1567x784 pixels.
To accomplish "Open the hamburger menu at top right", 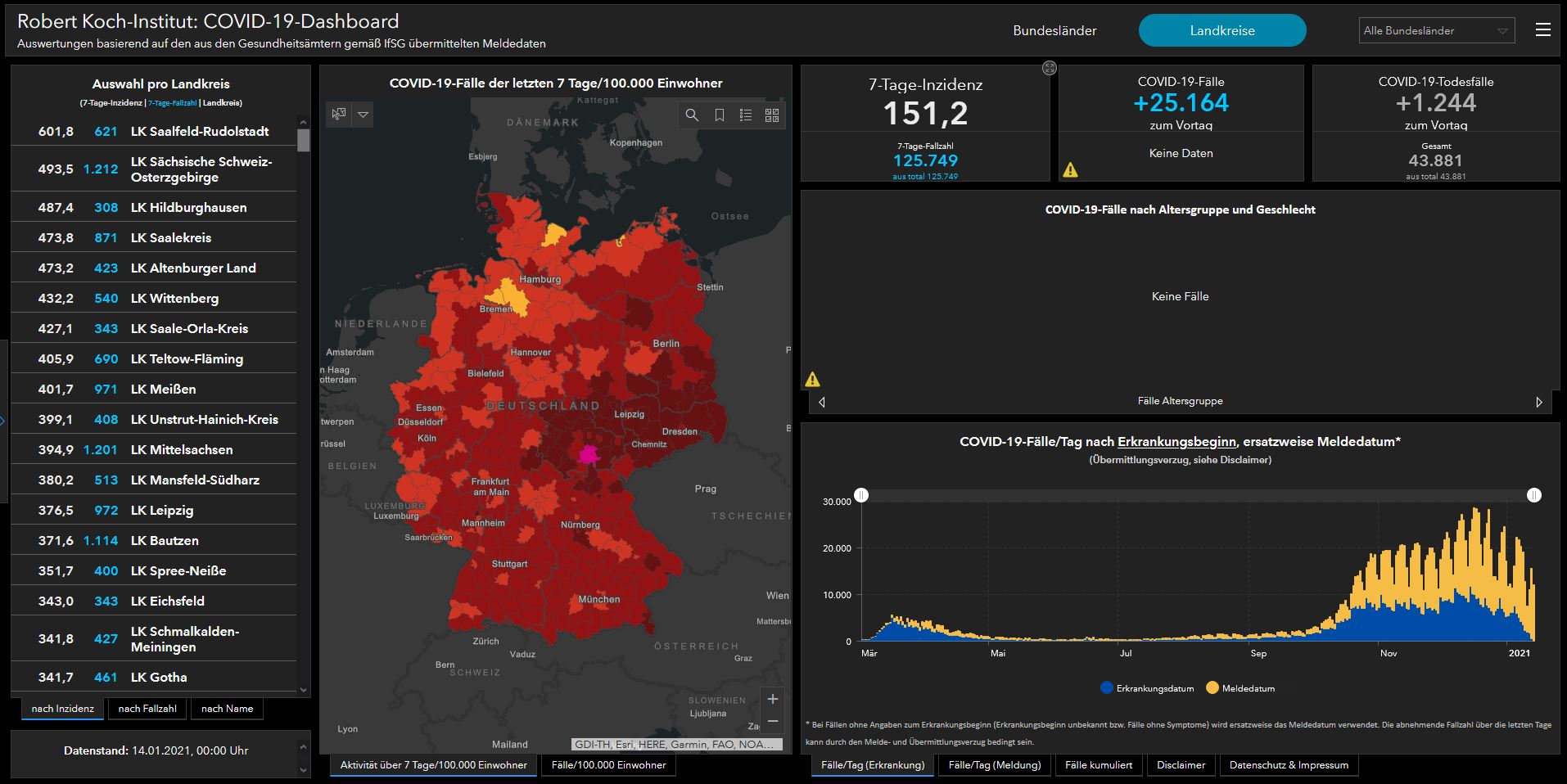I will [1543, 30].
